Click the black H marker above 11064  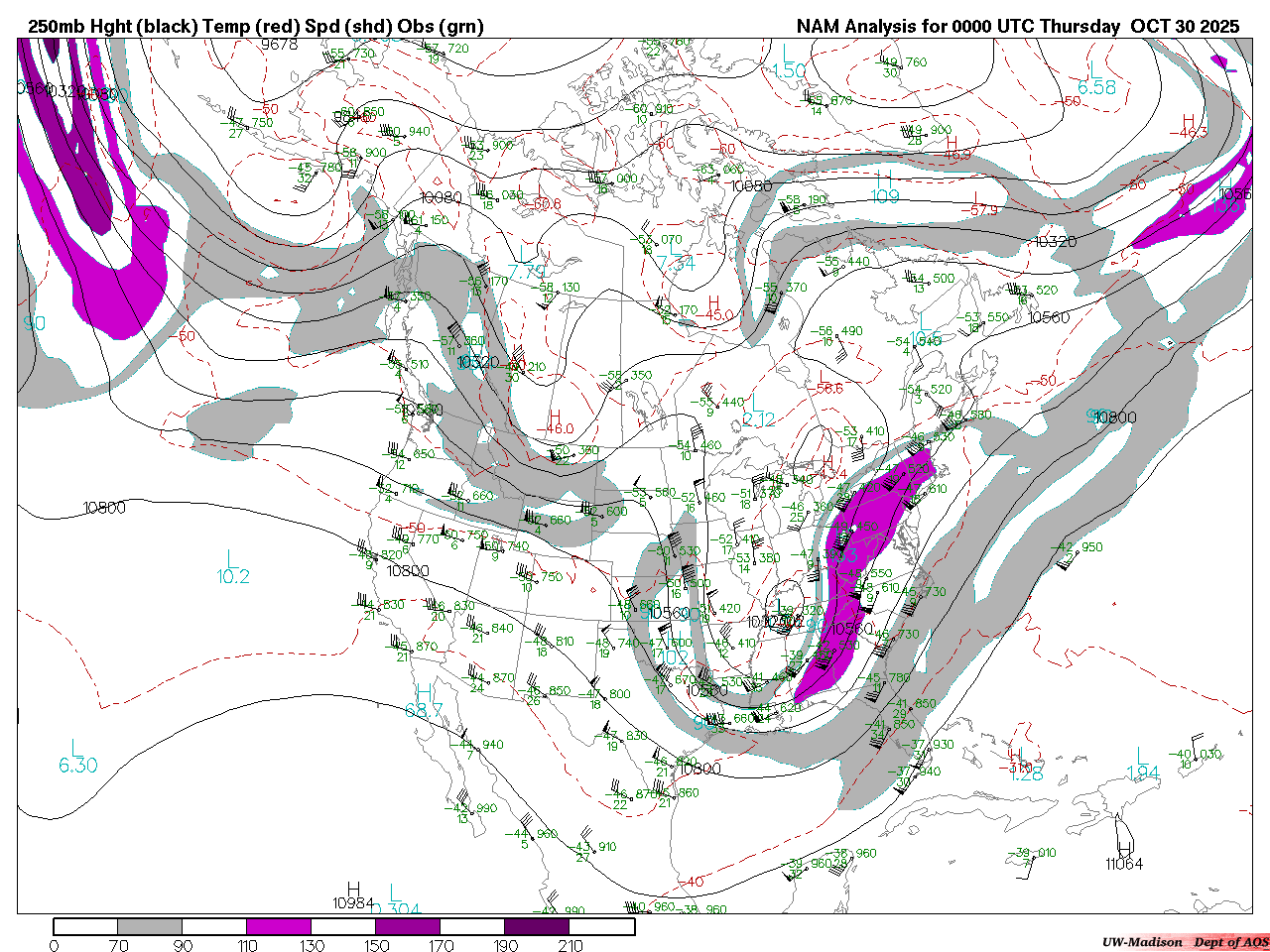click(1124, 847)
